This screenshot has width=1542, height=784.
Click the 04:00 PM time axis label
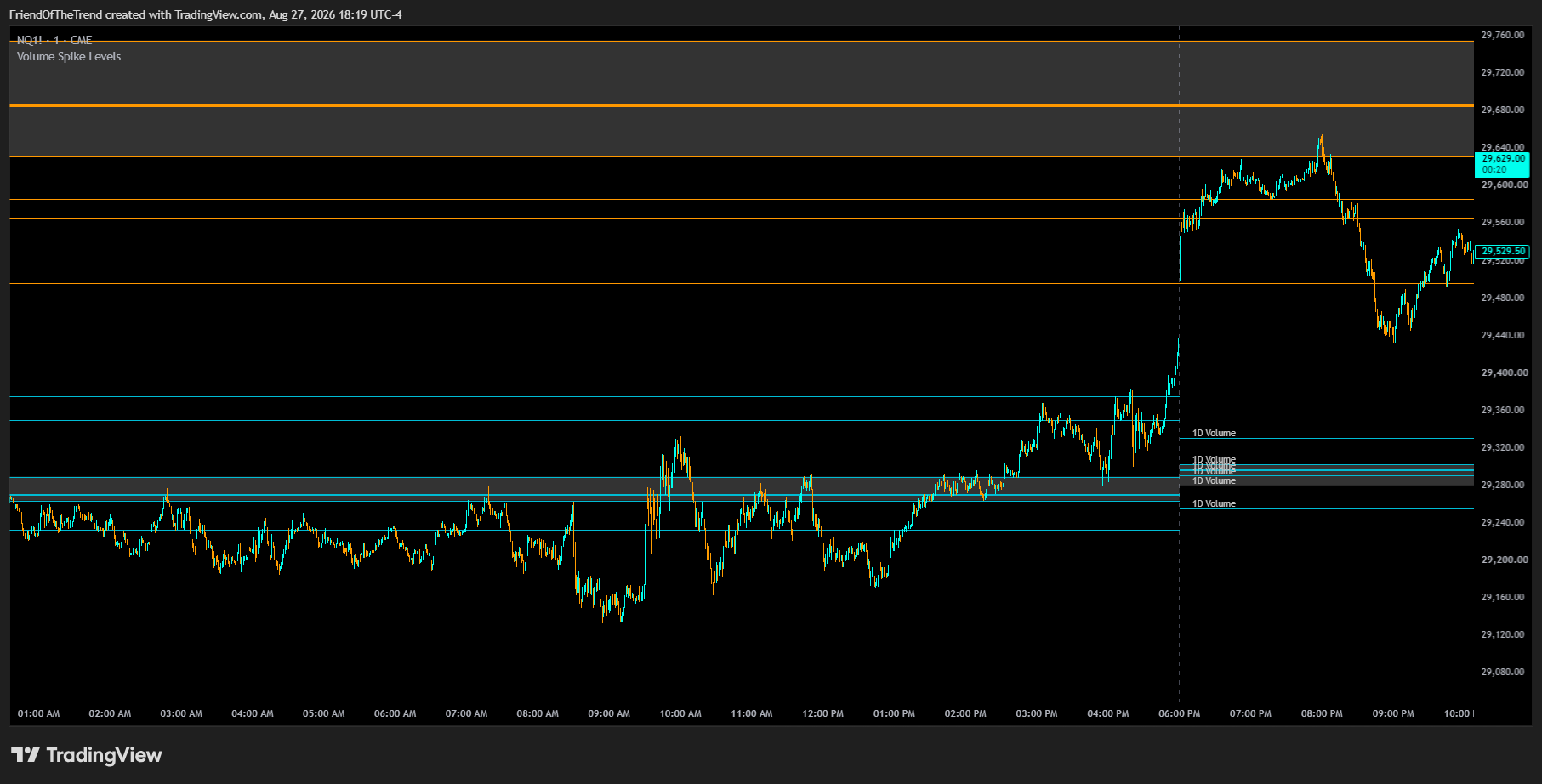[x=1108, y=713]
